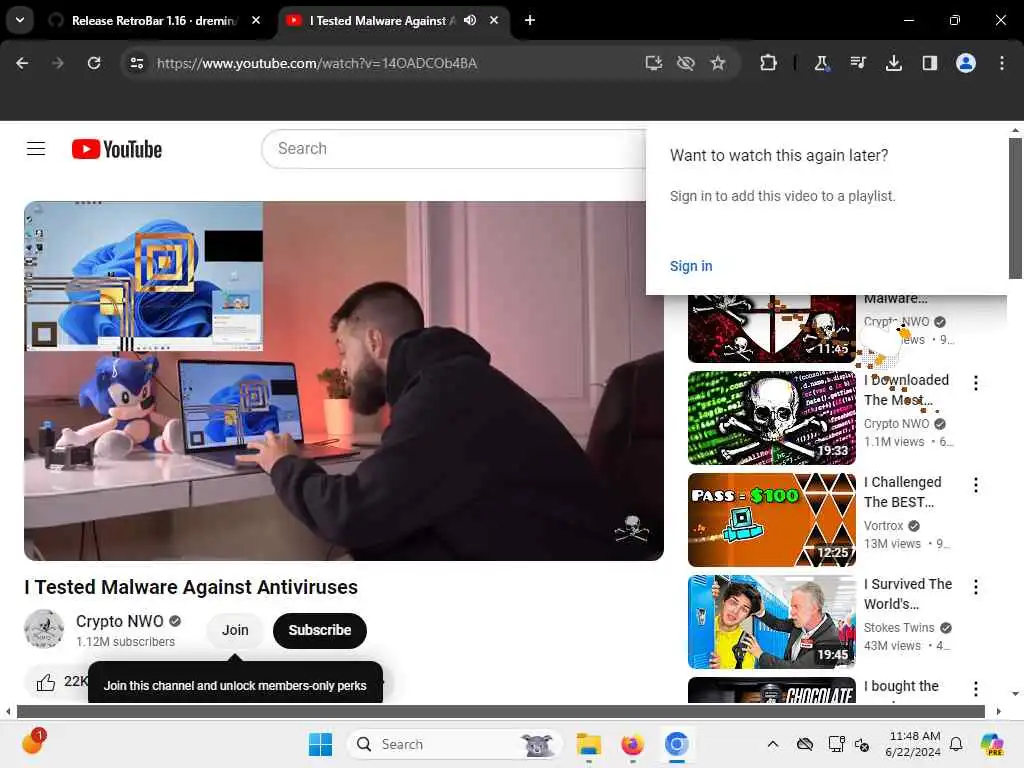The height and width of the screenshot is (768, 1024).
Task: Open the PASS = $100 video thumbnail
Action: (x=771, y=520)
